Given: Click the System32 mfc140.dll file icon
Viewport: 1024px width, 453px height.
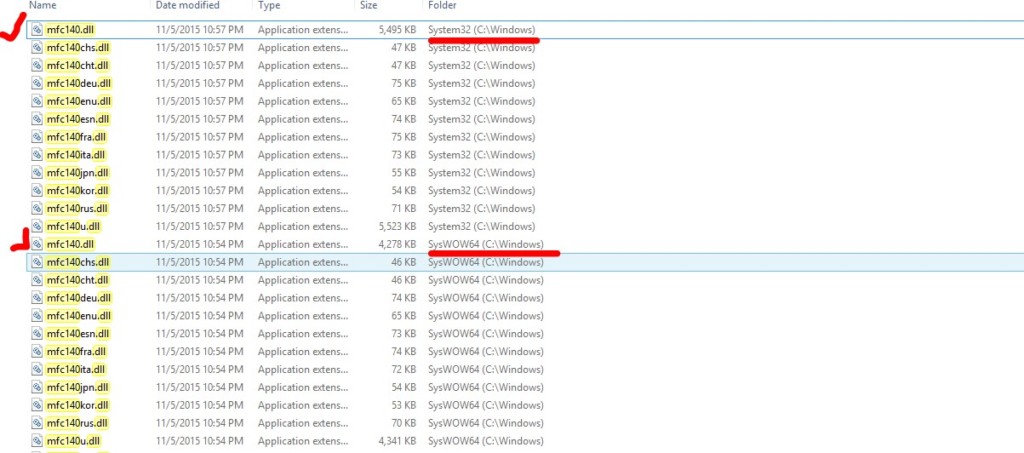Looking at the screenshot, I should click(37, 29).
